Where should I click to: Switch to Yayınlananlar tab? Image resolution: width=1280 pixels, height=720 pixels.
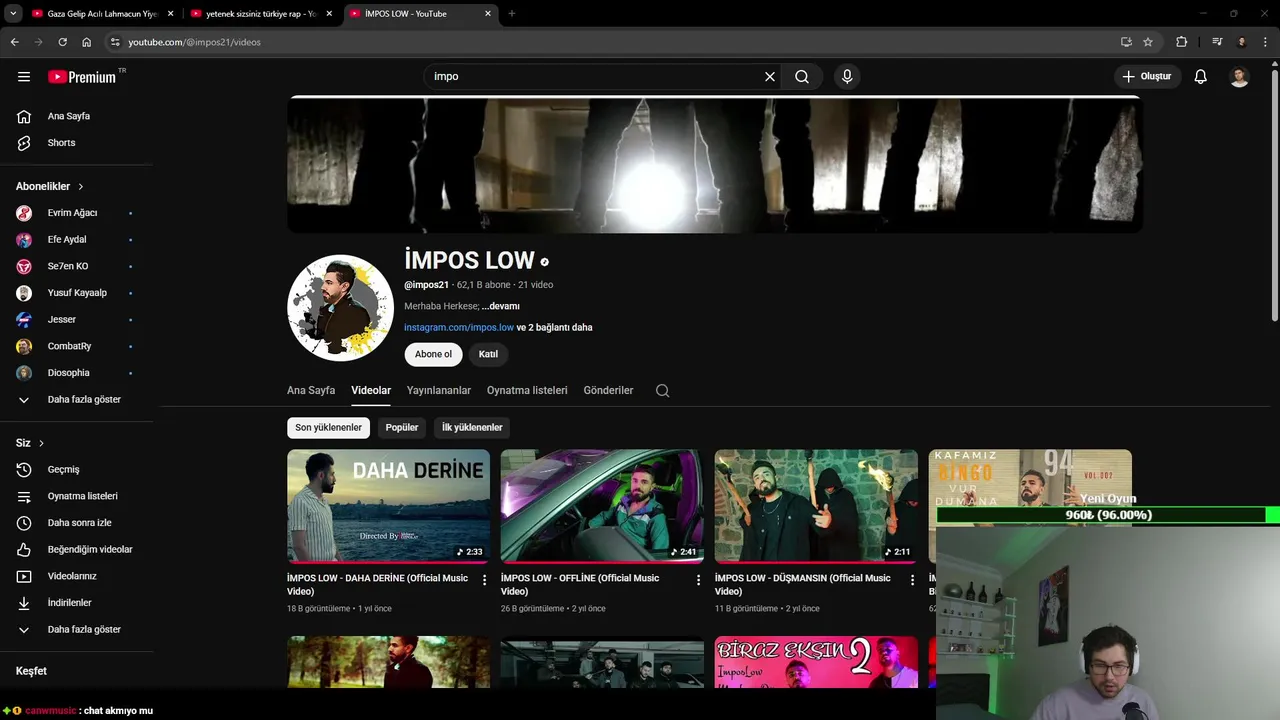click(439, 390)
